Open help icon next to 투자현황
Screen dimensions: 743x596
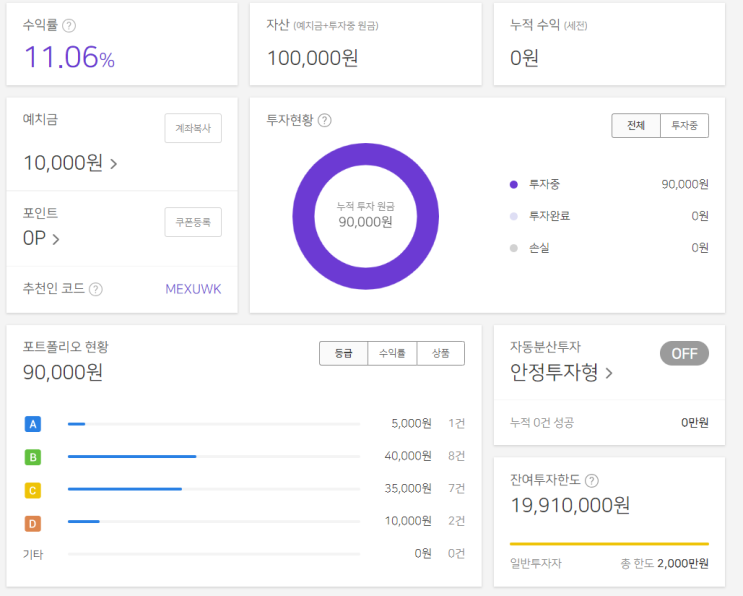[325, 120]
